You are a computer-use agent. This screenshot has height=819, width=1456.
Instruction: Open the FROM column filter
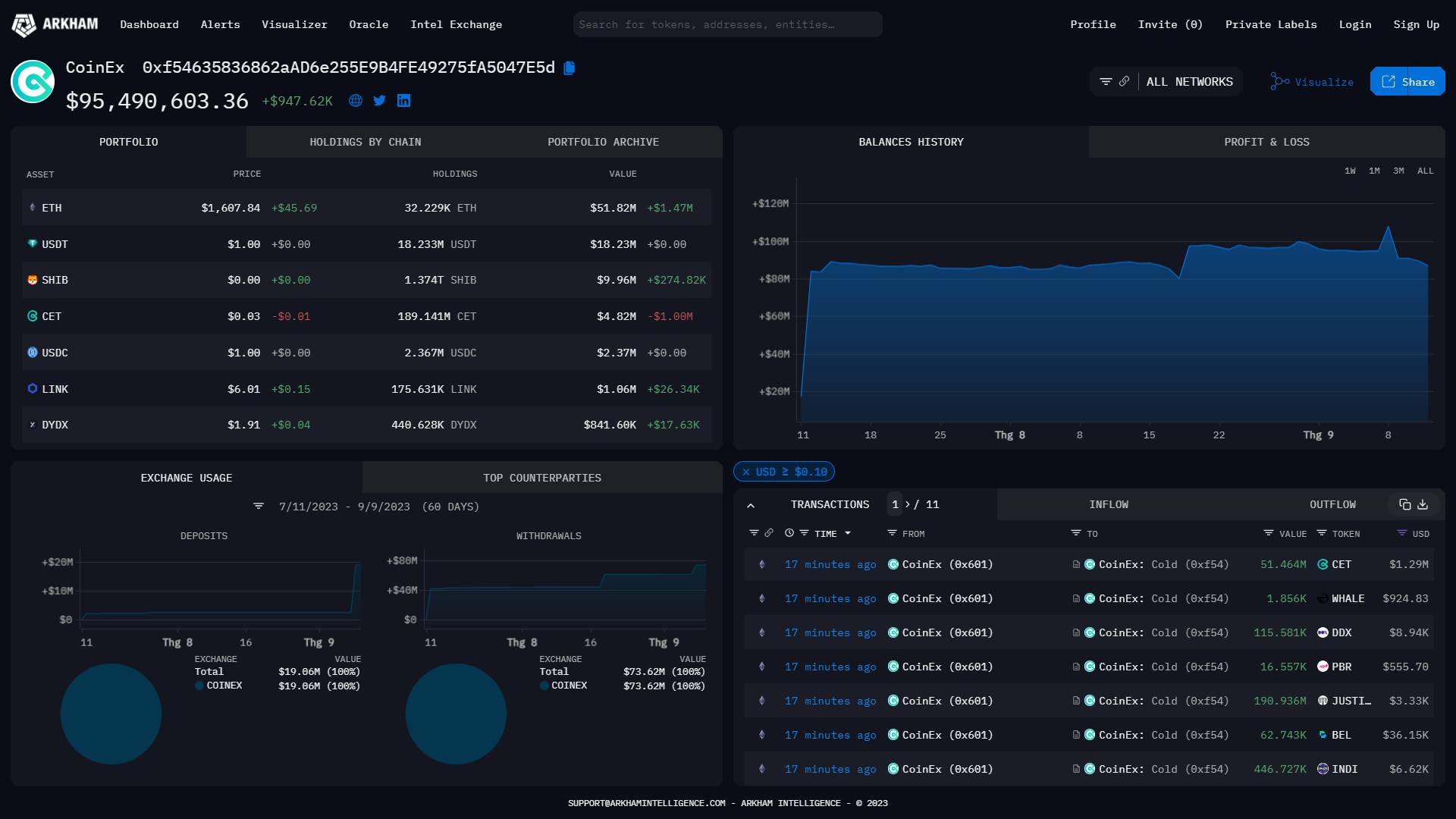click(893, 534)
